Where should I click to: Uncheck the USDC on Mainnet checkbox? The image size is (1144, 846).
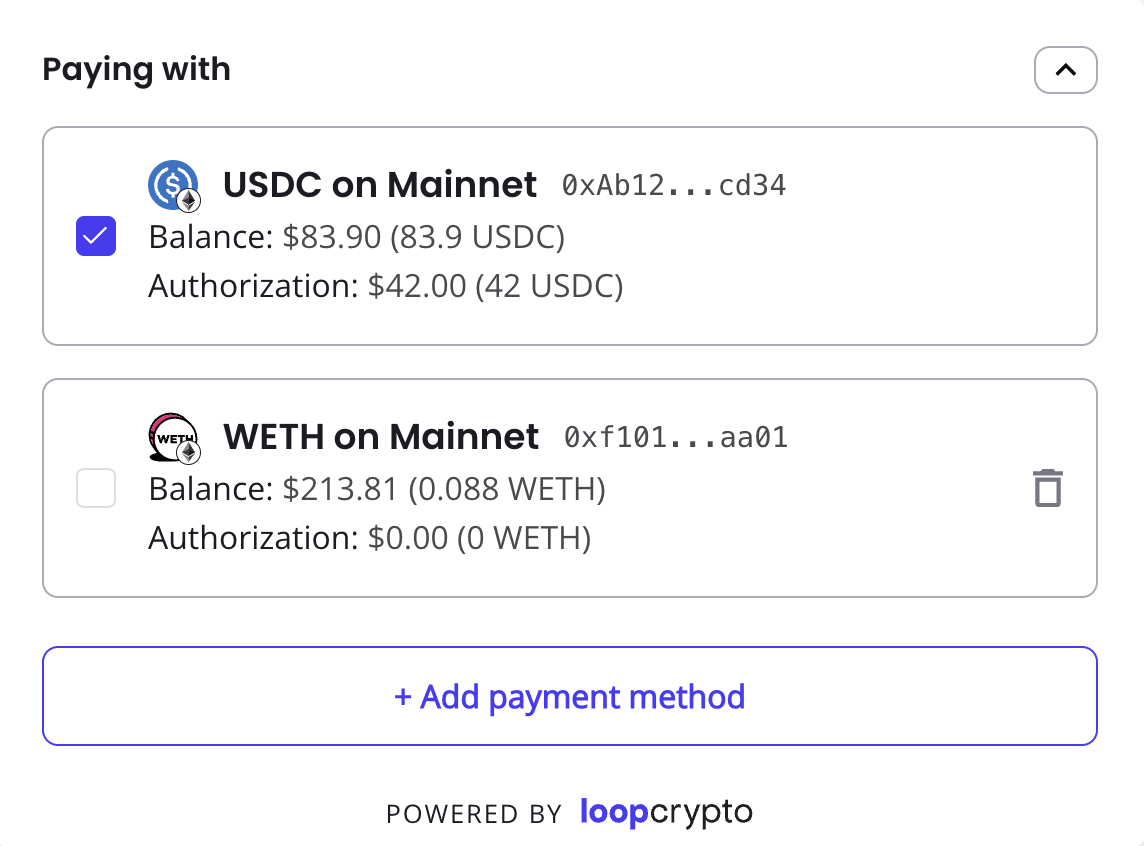(96, 236)
